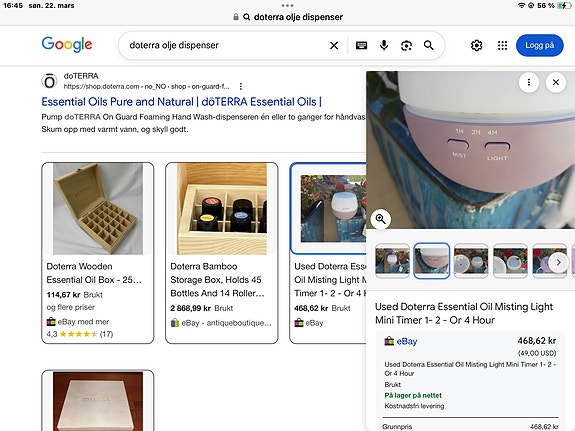Open the Doterra Bamboo Storage Box card

(221, 253)
